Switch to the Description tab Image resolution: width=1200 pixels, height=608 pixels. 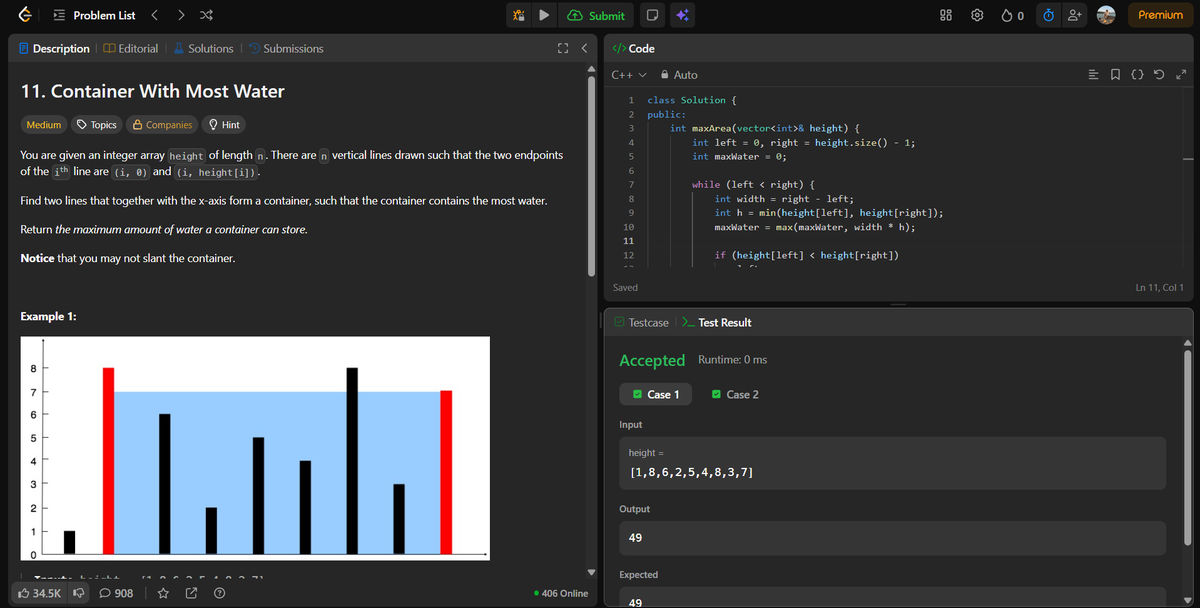[54, 48]
